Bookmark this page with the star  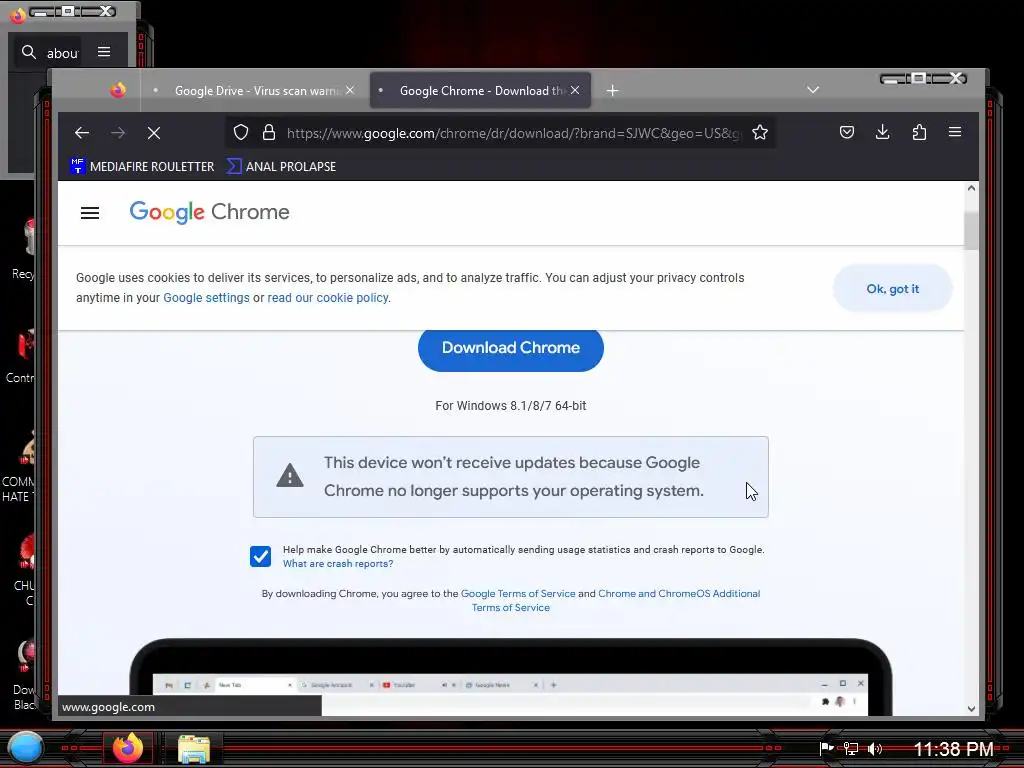760,133
